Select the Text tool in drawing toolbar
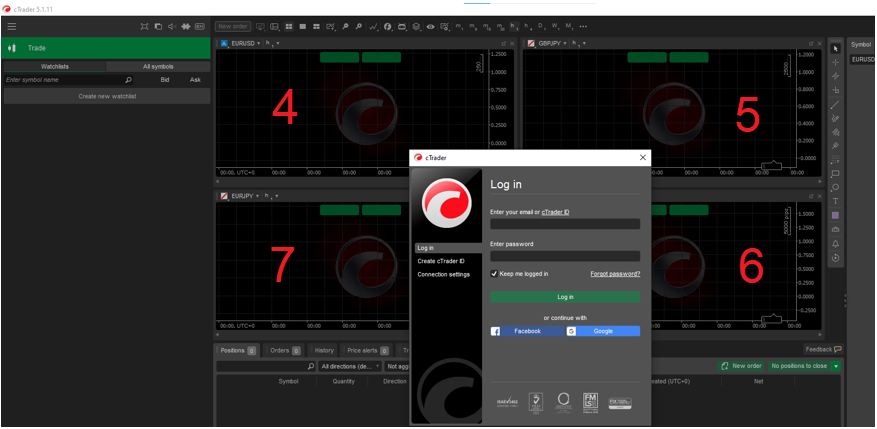The image size is (877, 429). pyautogui.click(x=836, y=201)
